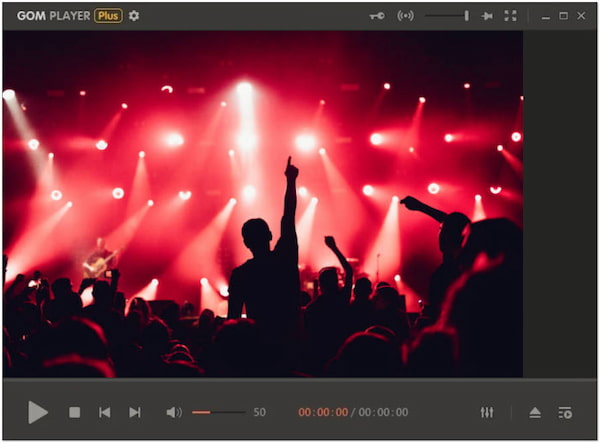Image resolution: width=600 pixels, height=443 pixels.
Task: Open the playlist panel
Action: [x=565, y=412]
